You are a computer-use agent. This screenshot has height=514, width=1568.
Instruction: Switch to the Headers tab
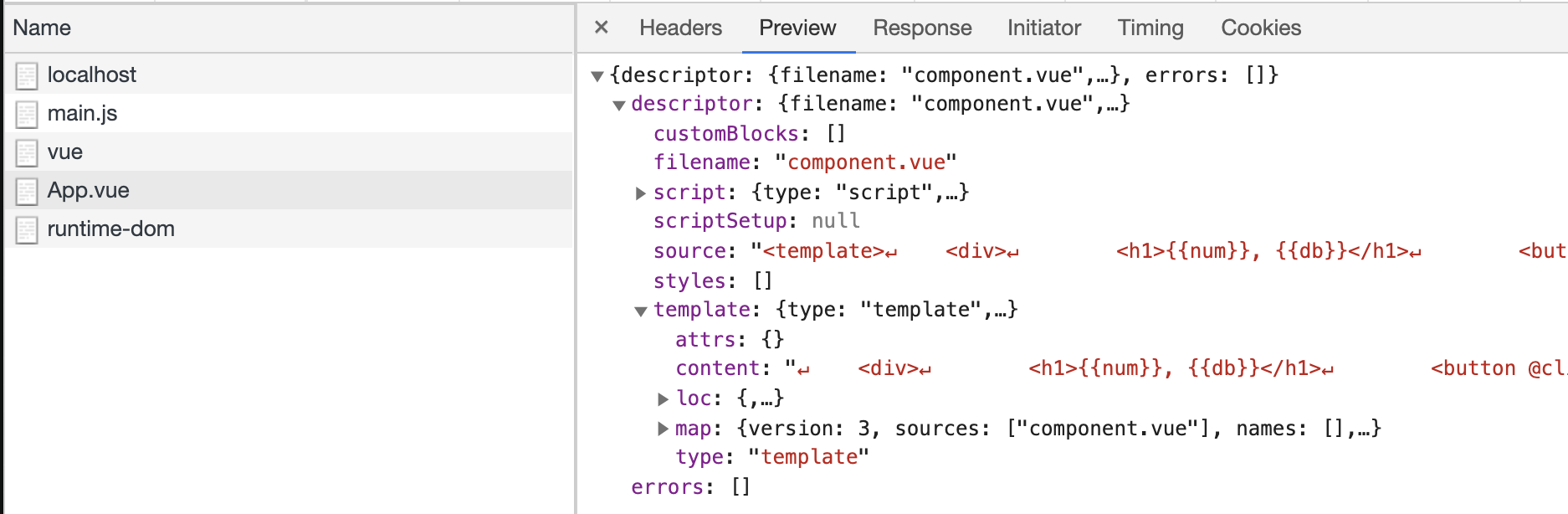point(680,28)
